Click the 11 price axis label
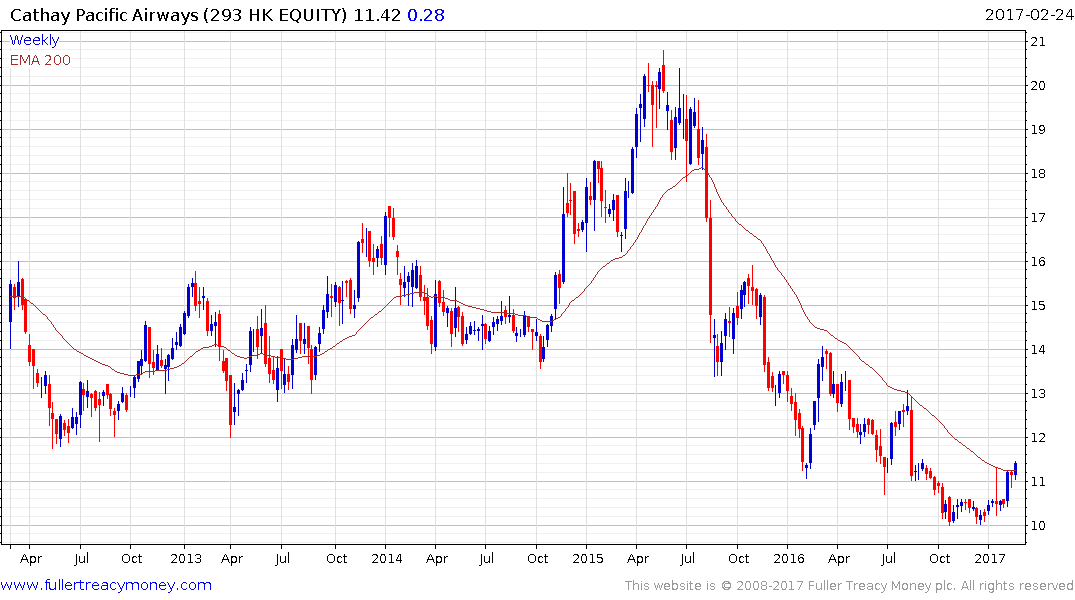Screen dimensions: 1075x600 (x=1038, y=481)
